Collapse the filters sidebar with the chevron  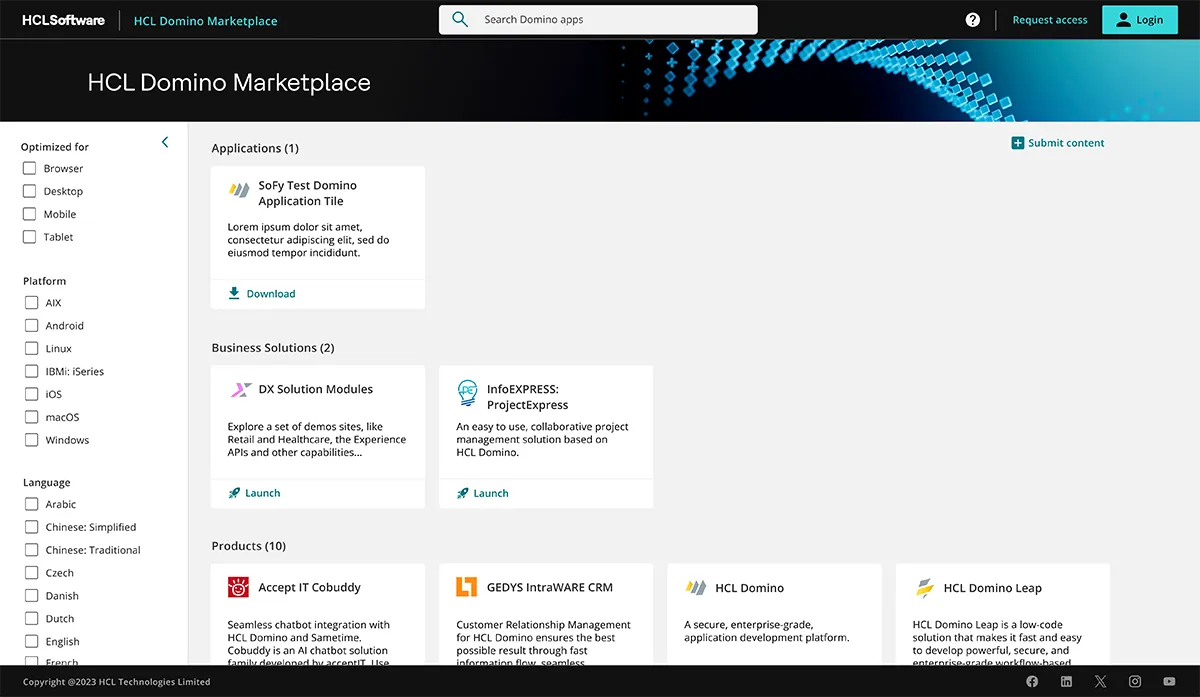[x=165, y=142]
